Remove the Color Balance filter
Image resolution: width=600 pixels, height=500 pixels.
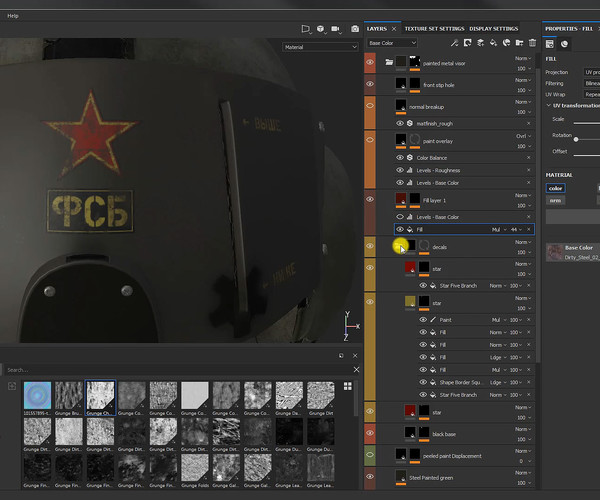[x=529, y=158]
